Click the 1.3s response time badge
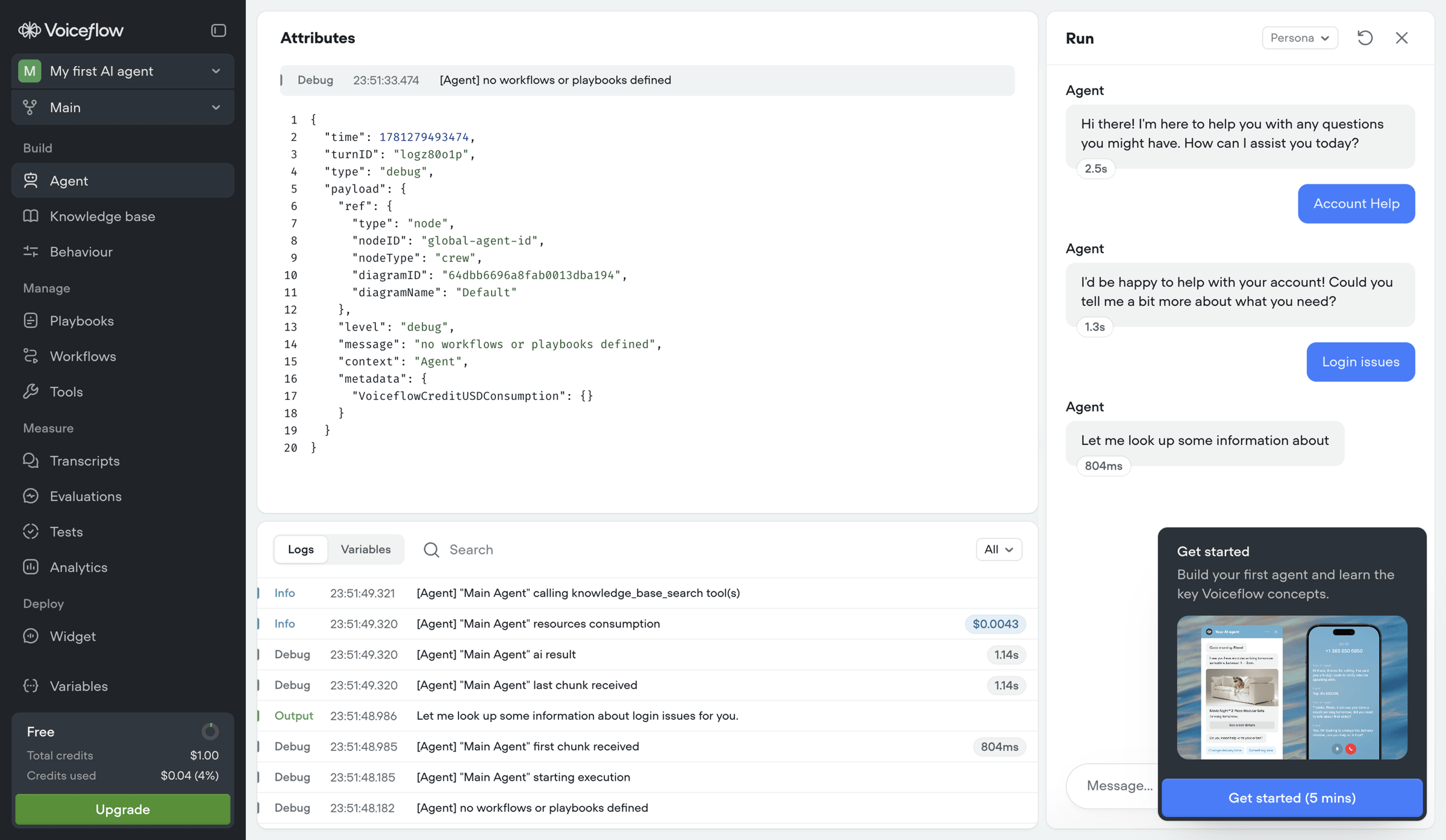This screenshot has width=1446, height=840. click(1095, 327)
